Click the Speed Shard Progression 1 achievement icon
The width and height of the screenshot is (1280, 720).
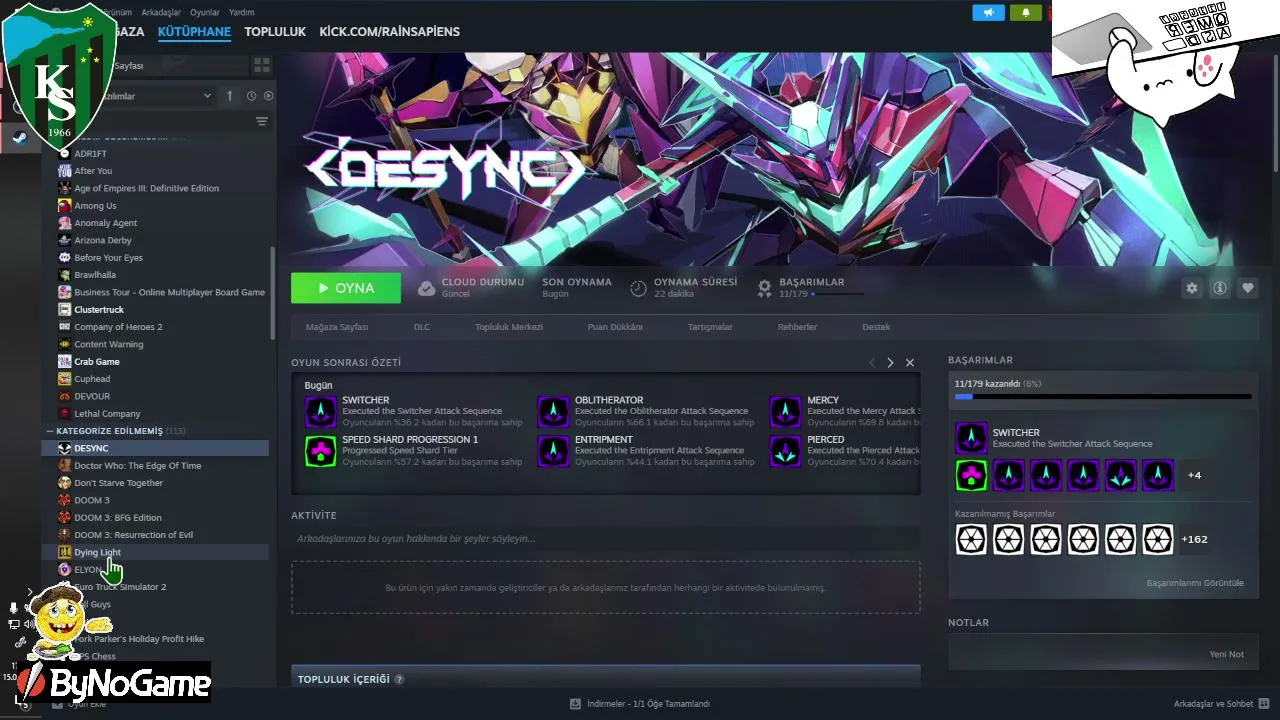pos(321,451)
